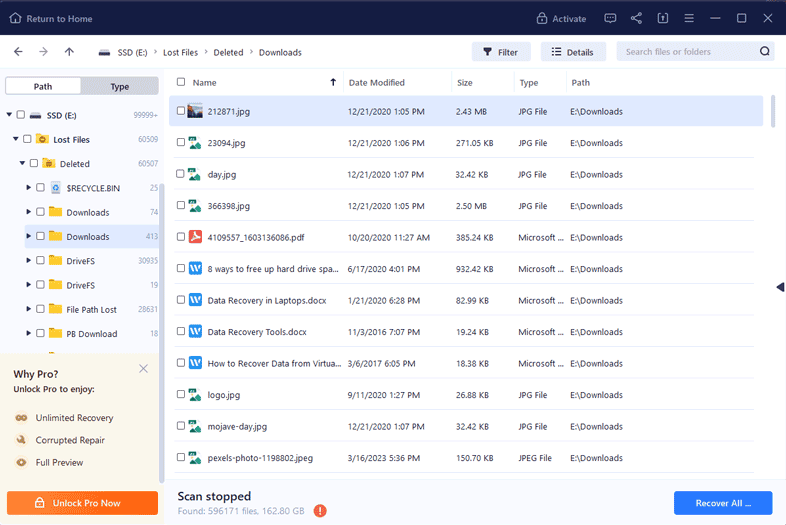Close the Why Pro panel
The height and width of the screenshot is (525, 786).
[x=143, y=369]
